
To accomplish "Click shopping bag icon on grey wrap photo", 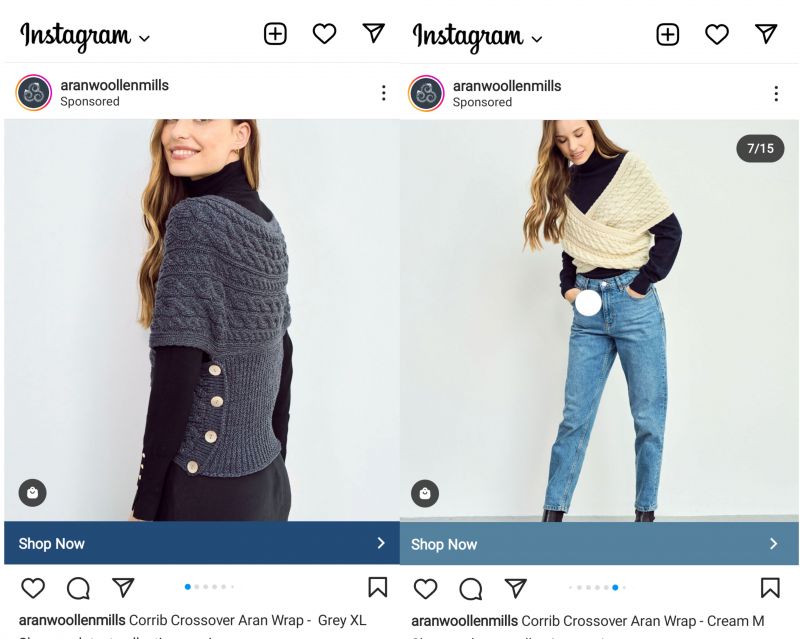I will 33,493.
